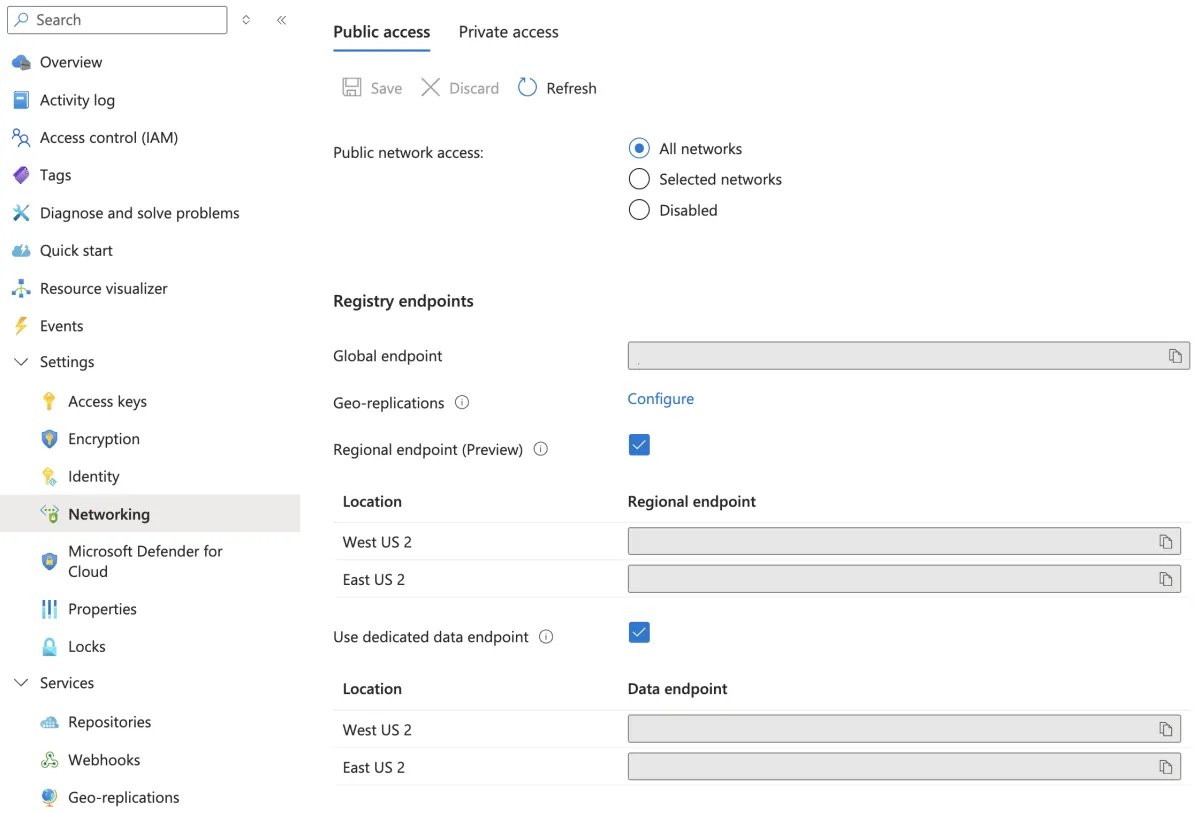The image size is (1200, 814).
Task: Copy the Global endpoint value
Action: coord(1175,356)
